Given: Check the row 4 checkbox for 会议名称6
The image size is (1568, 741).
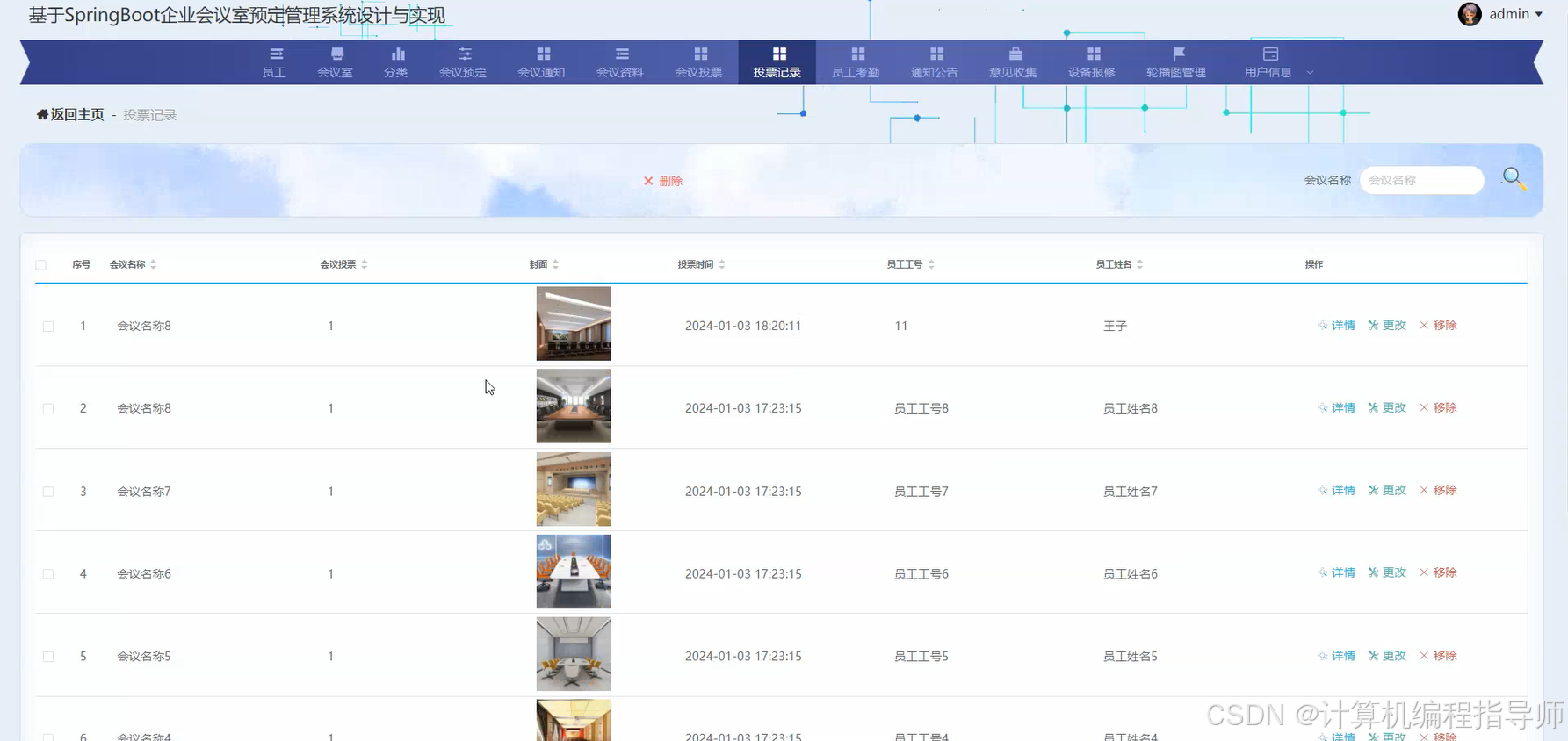Looking at the screenshot, I should (x=48, y=574).
